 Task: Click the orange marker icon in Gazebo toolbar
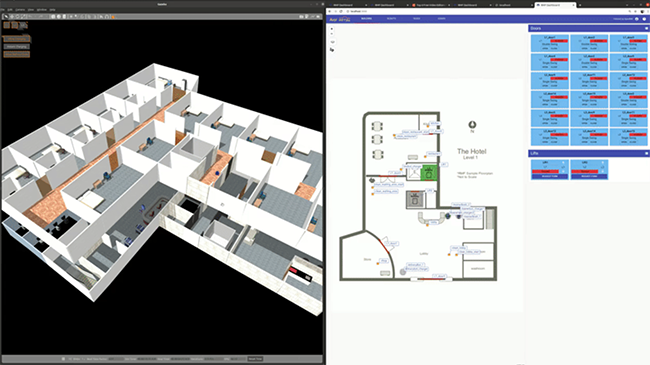(113, 17)
